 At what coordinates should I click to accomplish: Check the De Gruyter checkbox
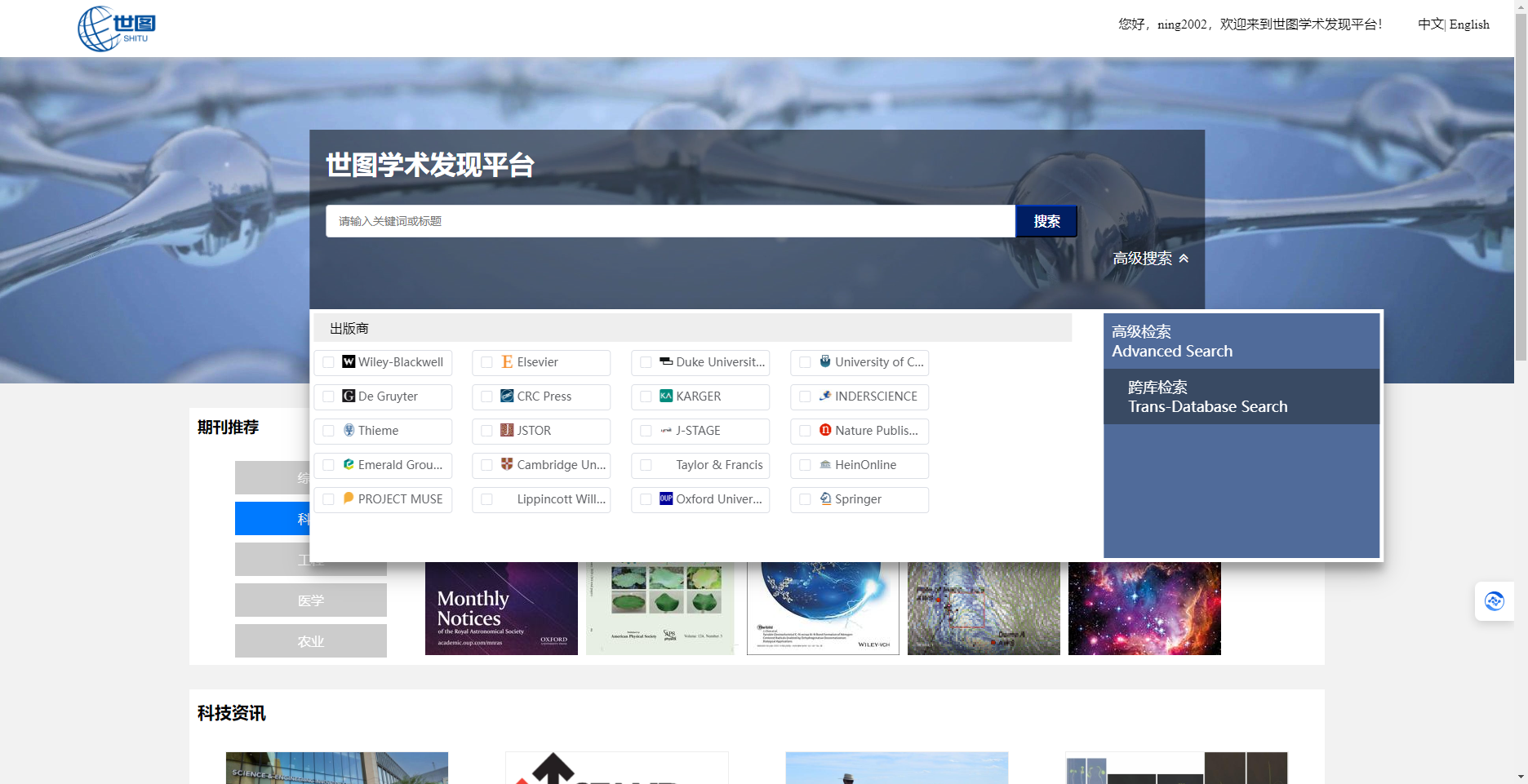pos(328,396)
